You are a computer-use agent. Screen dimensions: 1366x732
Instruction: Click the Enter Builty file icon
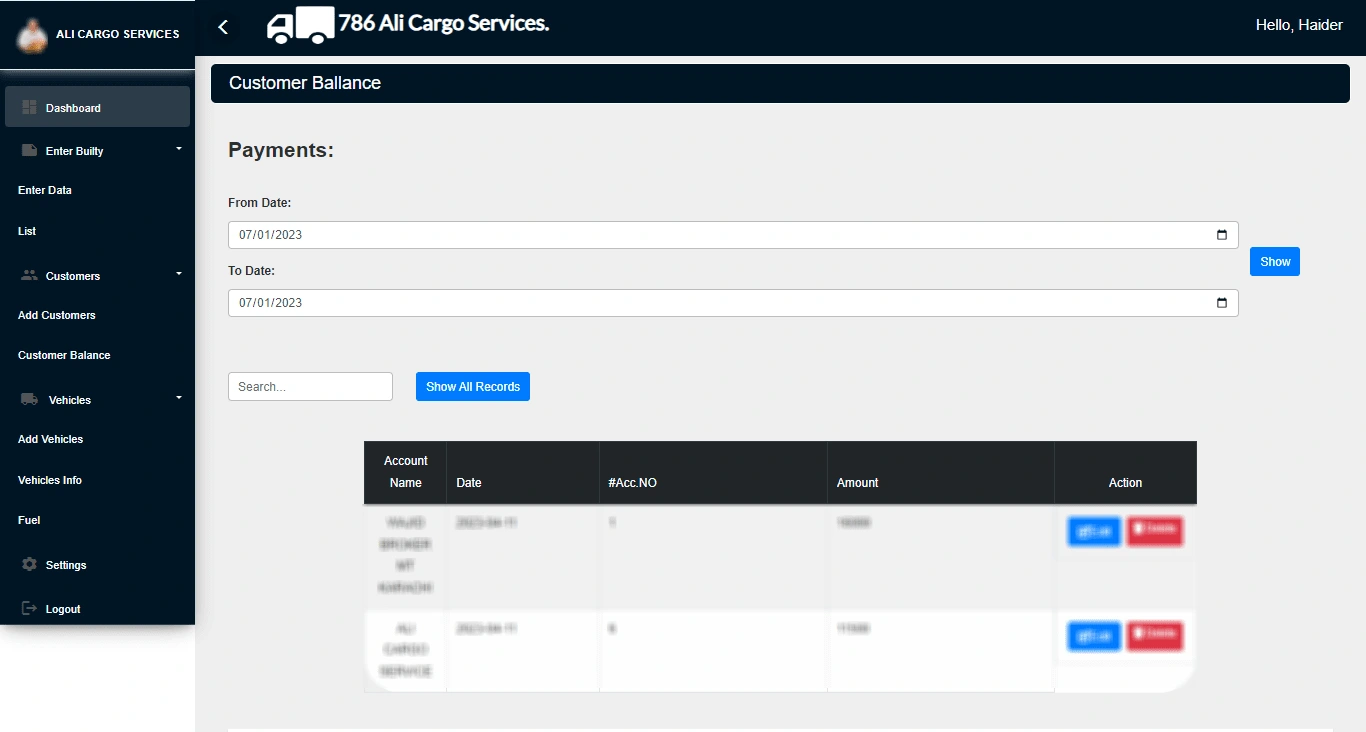pyautogui.click(x=29, y=150)
